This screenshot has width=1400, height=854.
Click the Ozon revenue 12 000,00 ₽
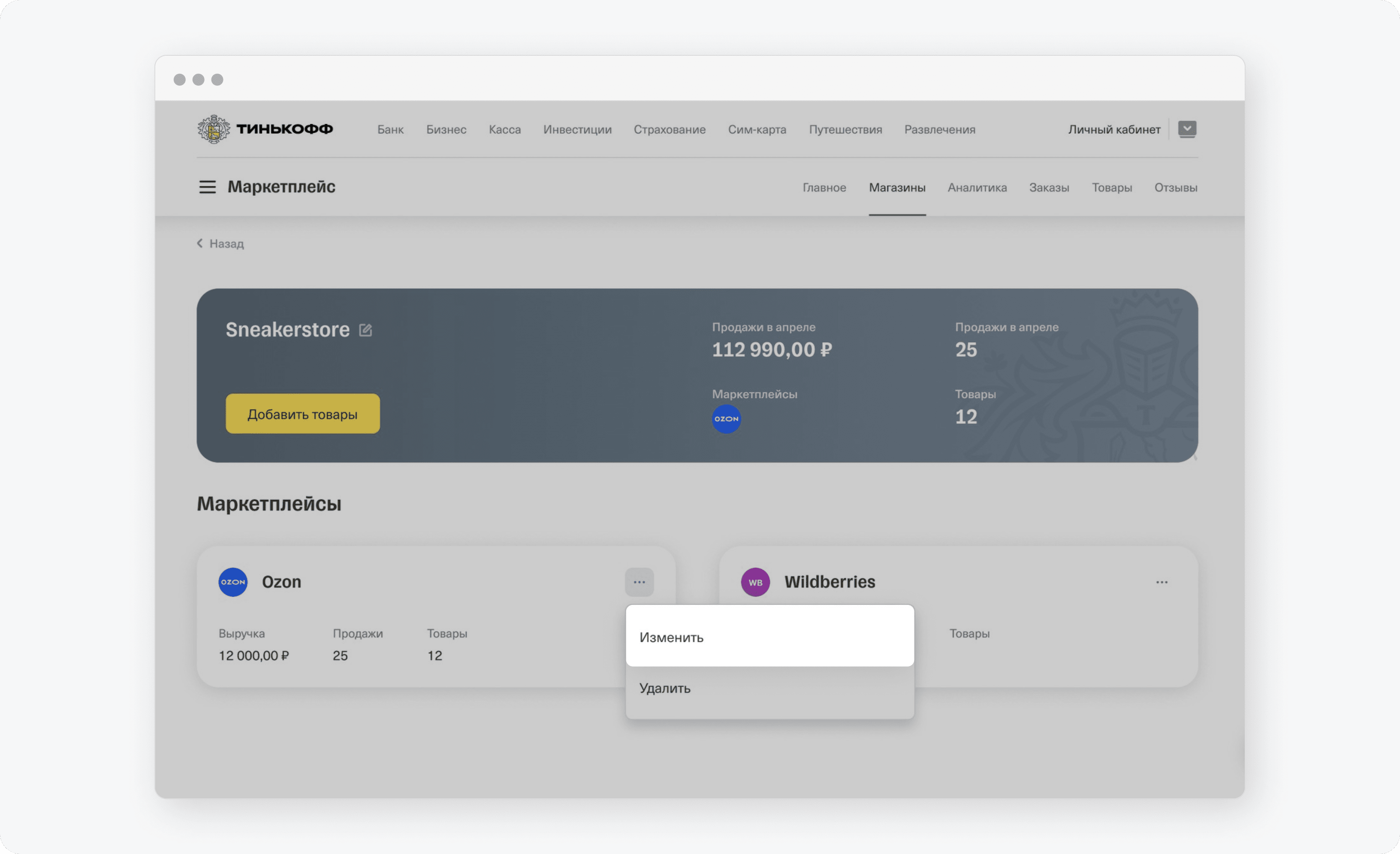[x=253, y=656]
